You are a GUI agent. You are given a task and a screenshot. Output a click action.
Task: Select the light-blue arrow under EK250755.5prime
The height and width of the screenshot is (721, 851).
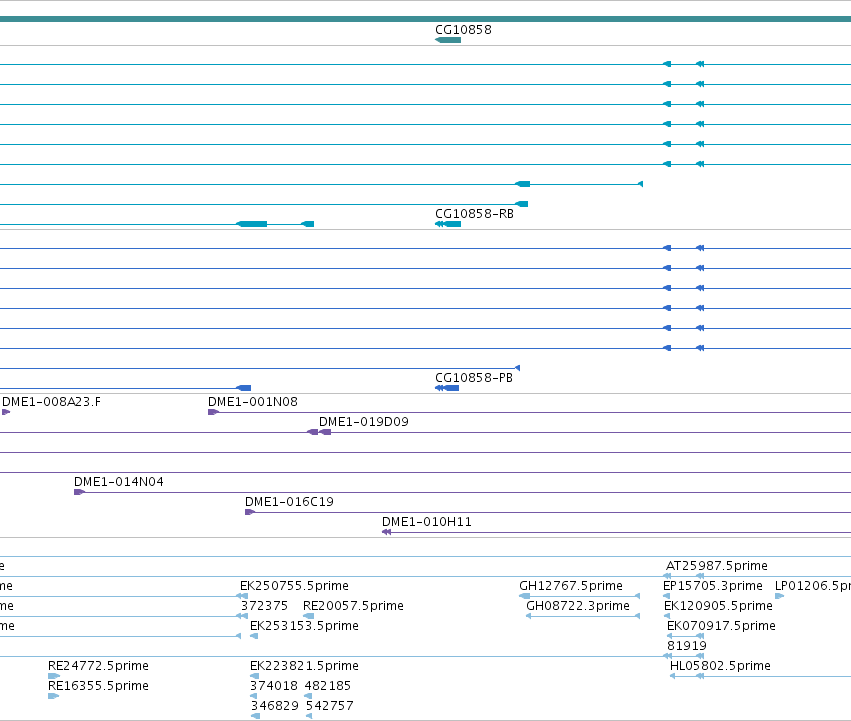pos(242,596)
